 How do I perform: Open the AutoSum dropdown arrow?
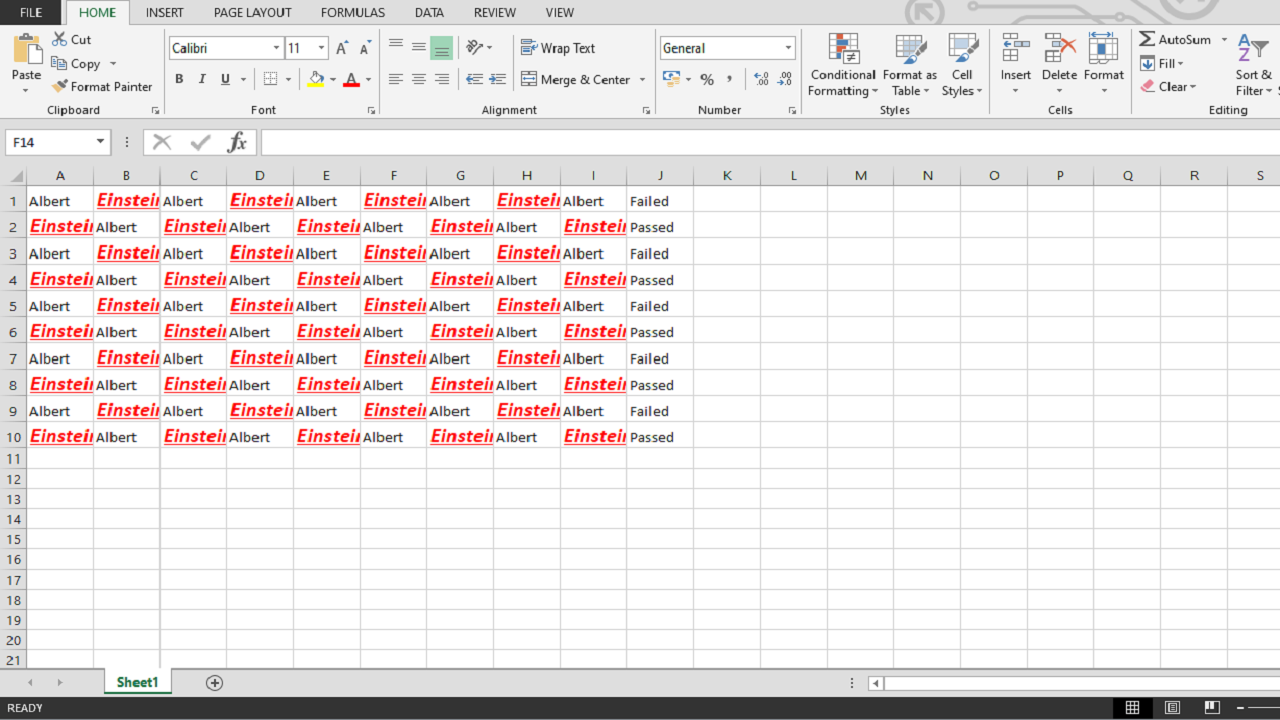tap(1224, 40)
